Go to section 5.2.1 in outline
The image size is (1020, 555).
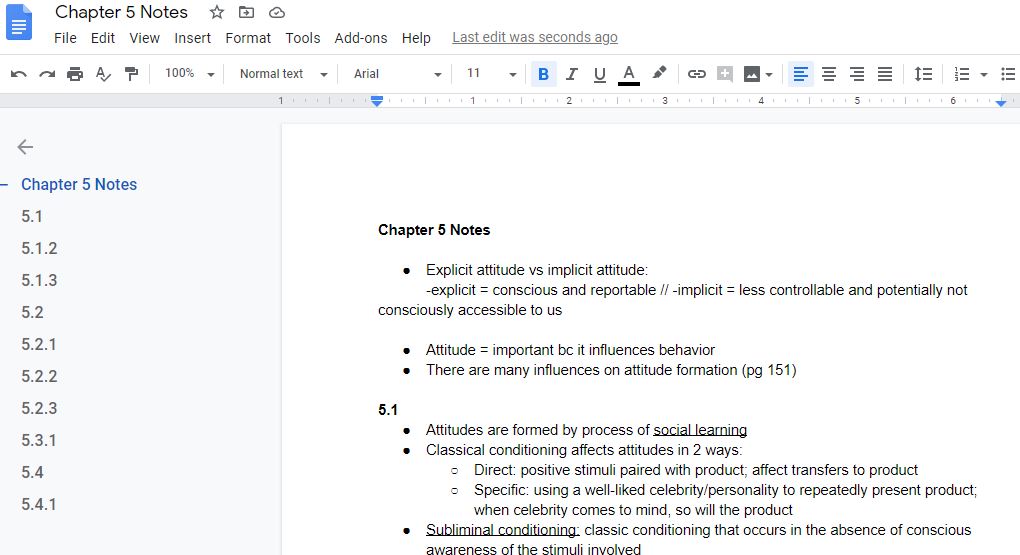click(x=38, y=344)
